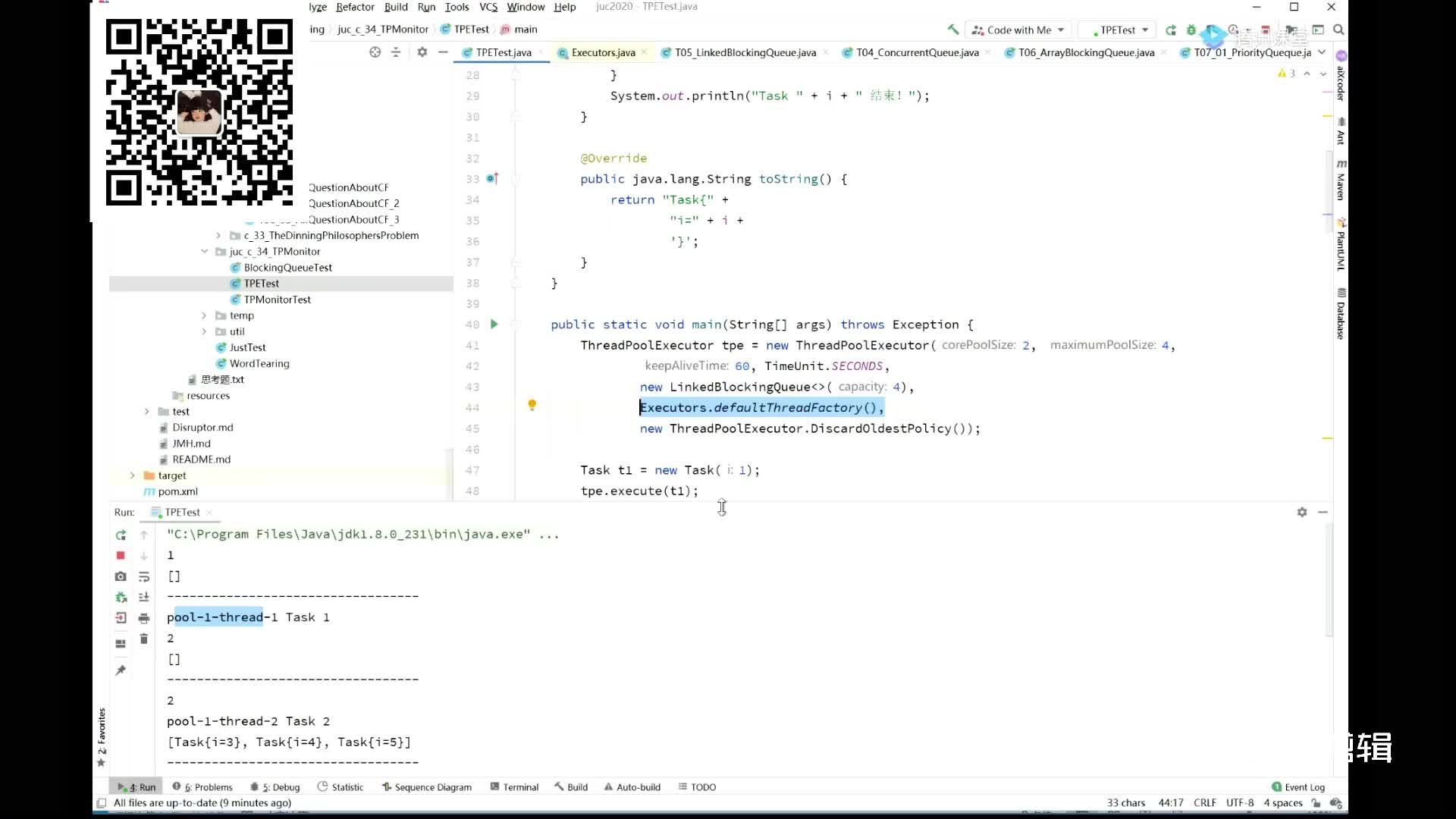Click the Sequence Diagram tool icon
The height and width of the screenshot is (819, 1456).
(434, 787)
